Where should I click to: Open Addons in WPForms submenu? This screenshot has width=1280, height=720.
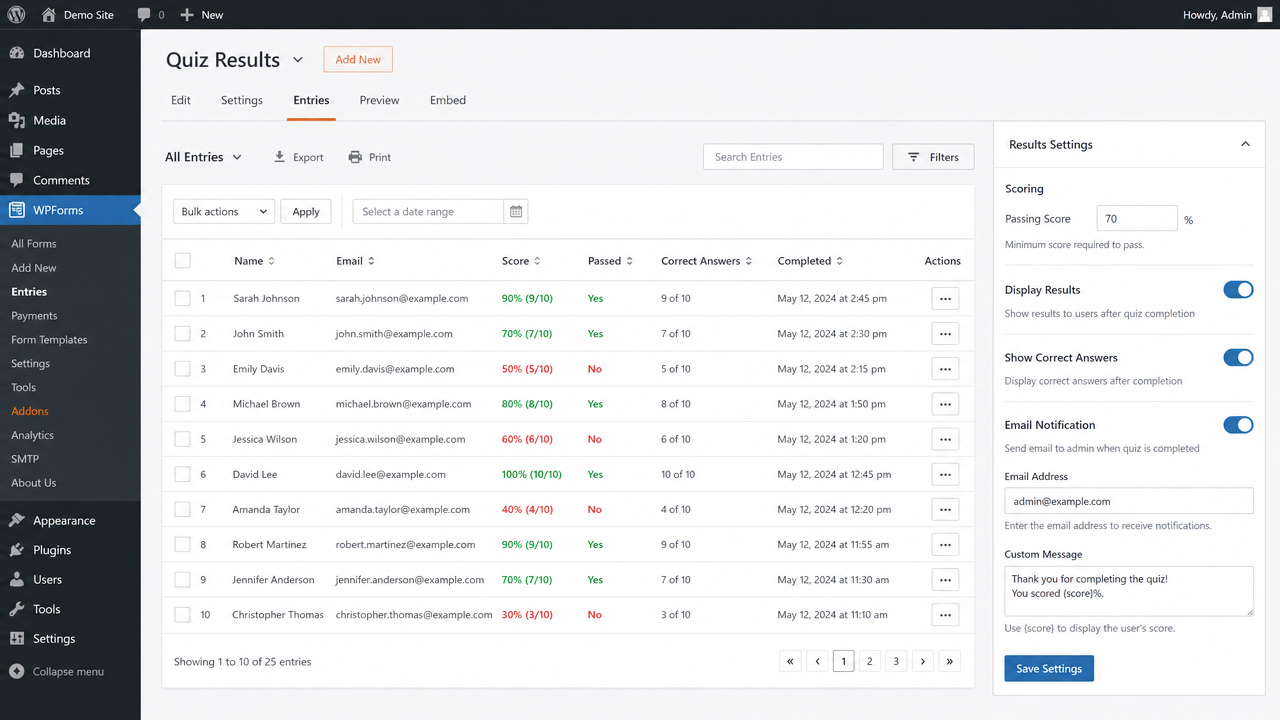[30, 411]
